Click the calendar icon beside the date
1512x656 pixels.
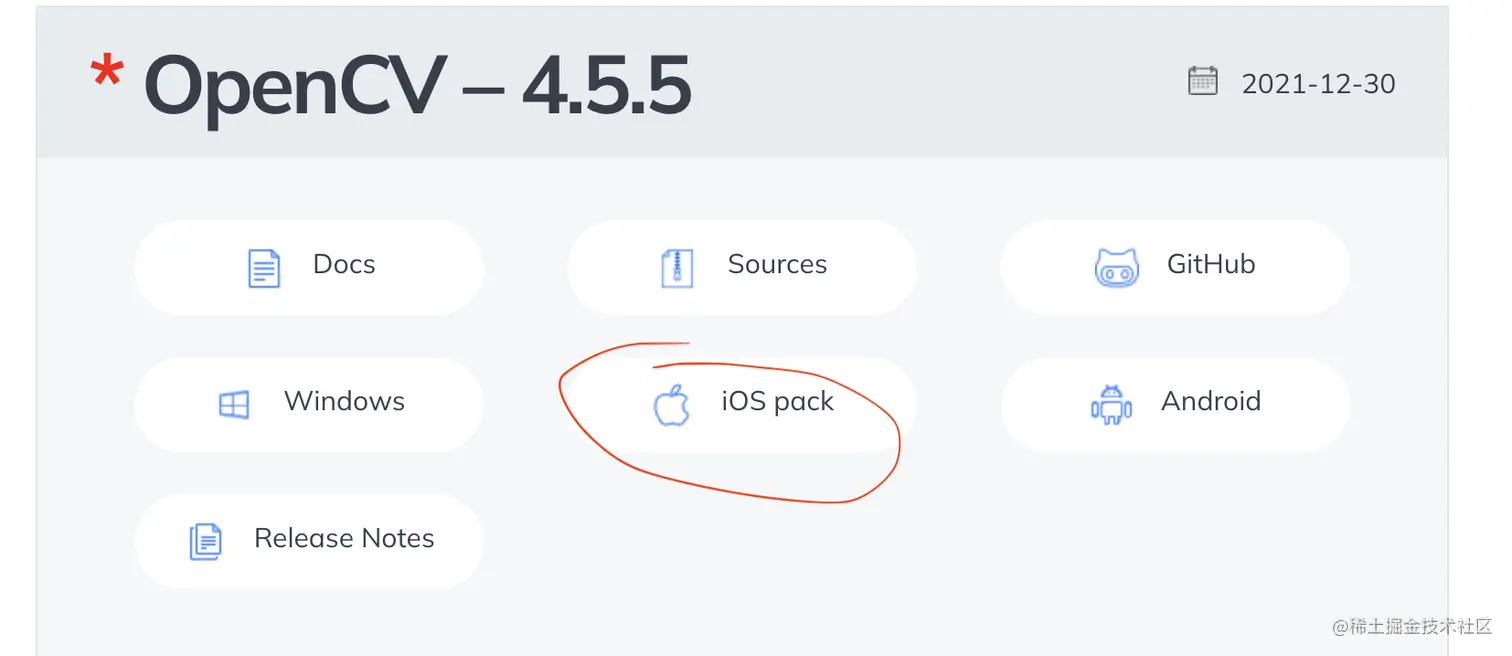[x=1203, y=81]
